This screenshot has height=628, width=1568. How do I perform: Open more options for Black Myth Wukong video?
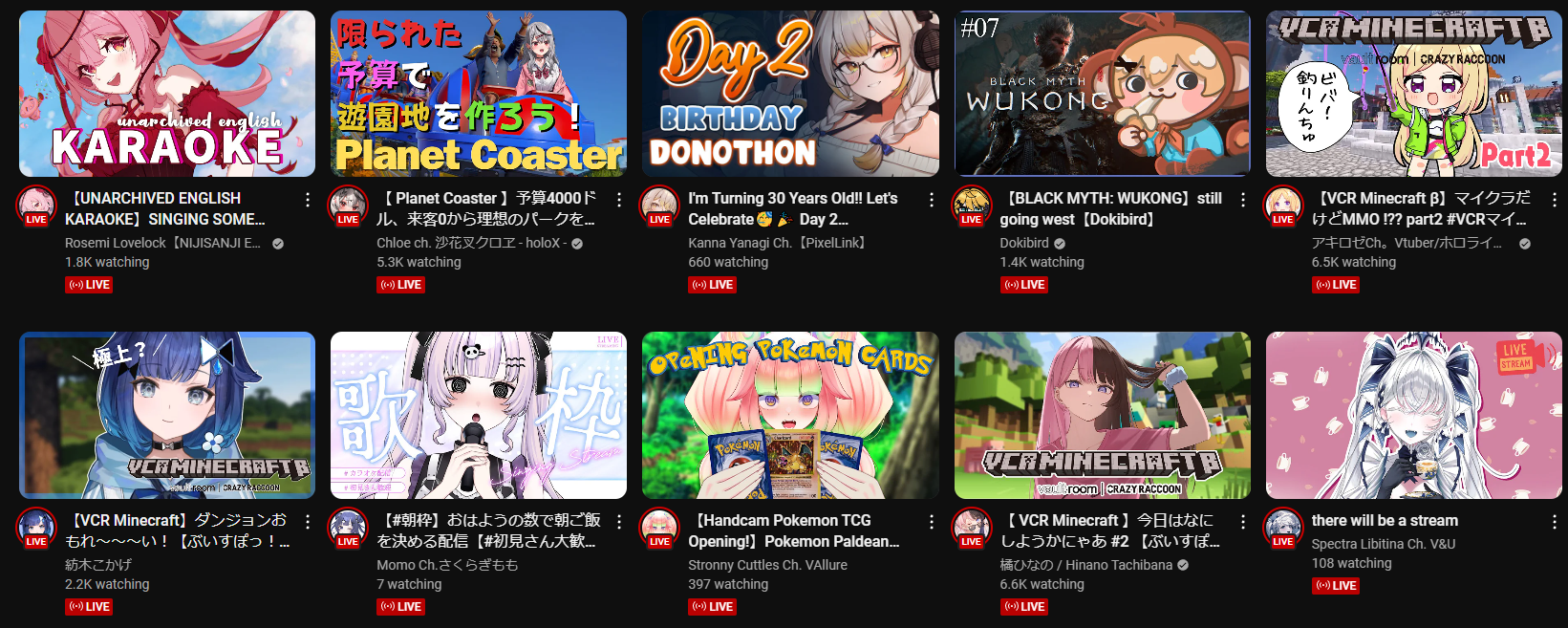point(1243,200)
